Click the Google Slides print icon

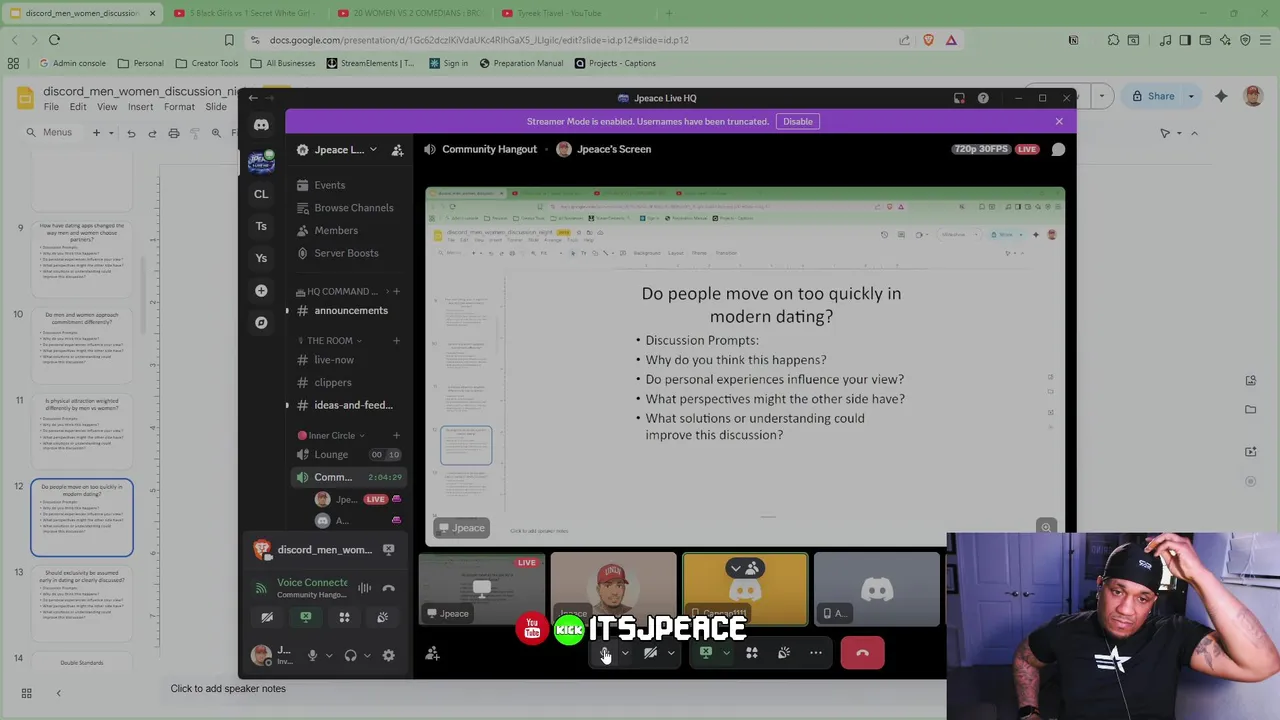click(174, 133)
